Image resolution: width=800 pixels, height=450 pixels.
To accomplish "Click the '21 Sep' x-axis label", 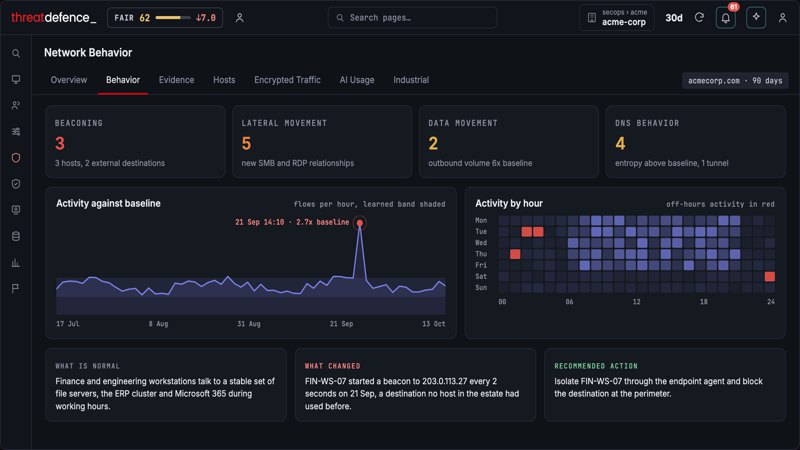I will pyautogui.click(x=341, y=324).
